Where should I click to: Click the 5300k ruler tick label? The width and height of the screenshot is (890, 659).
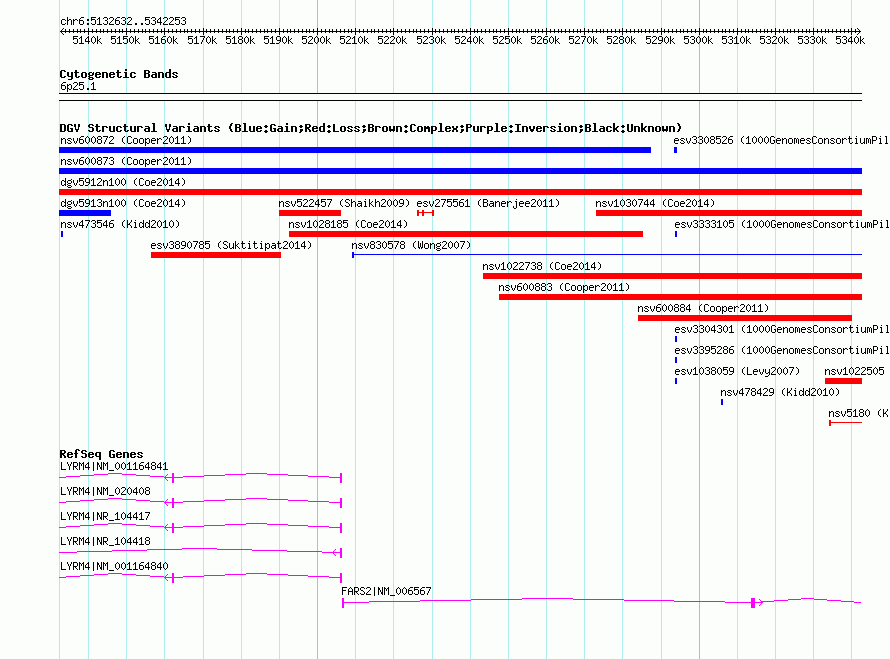[698, 40]
